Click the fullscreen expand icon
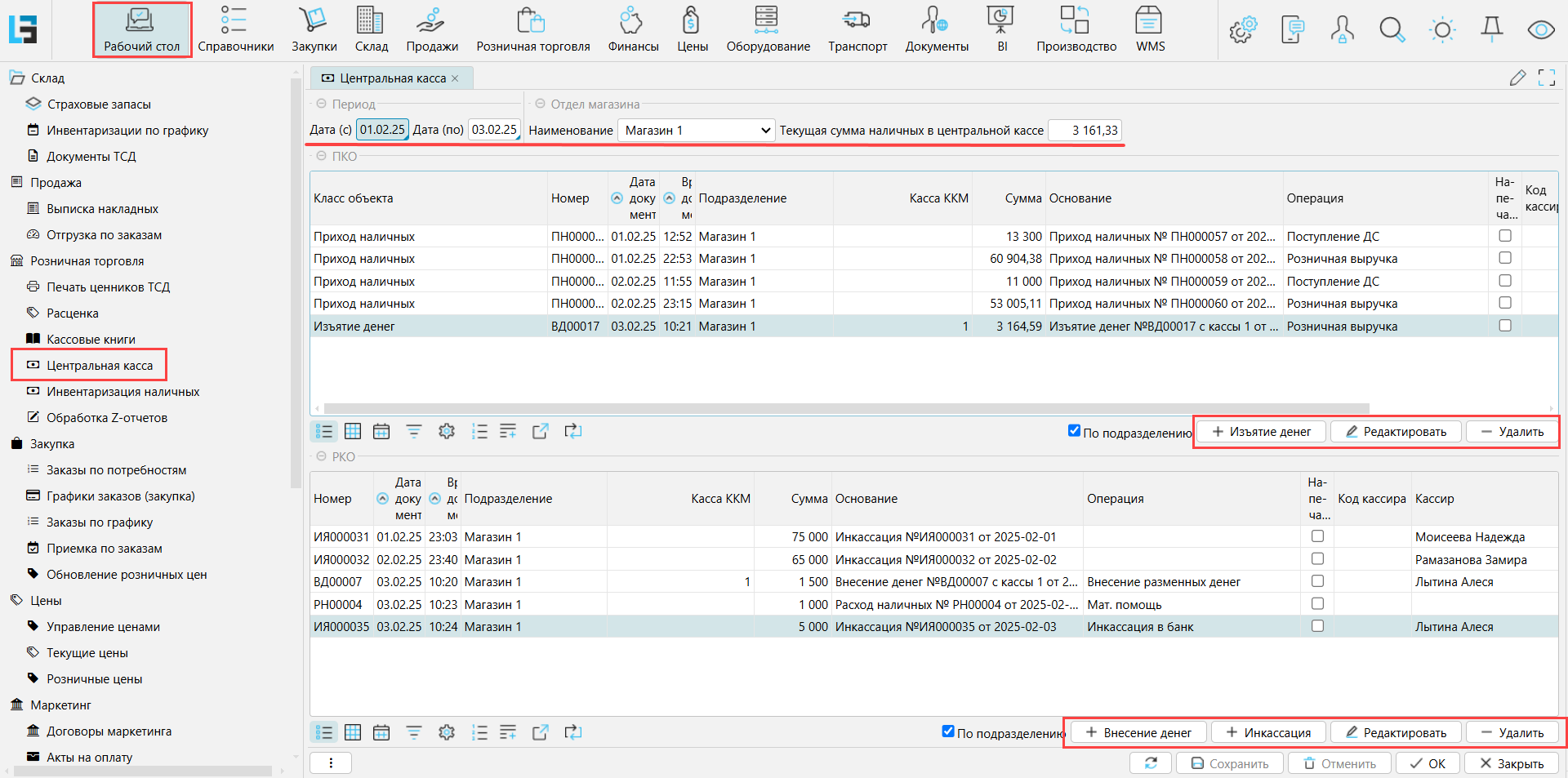This screenshot has height=778, width=1568. point(1546,78)
